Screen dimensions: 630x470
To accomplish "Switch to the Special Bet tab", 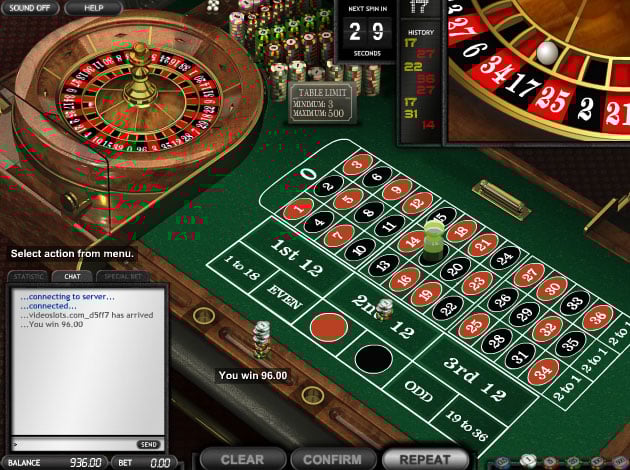I will [x=123, y=276].
